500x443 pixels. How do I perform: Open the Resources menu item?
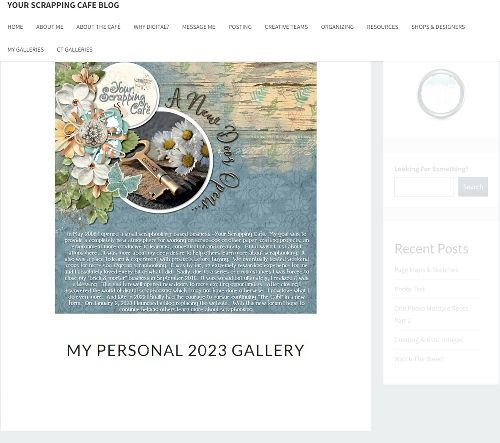(382, 27)
